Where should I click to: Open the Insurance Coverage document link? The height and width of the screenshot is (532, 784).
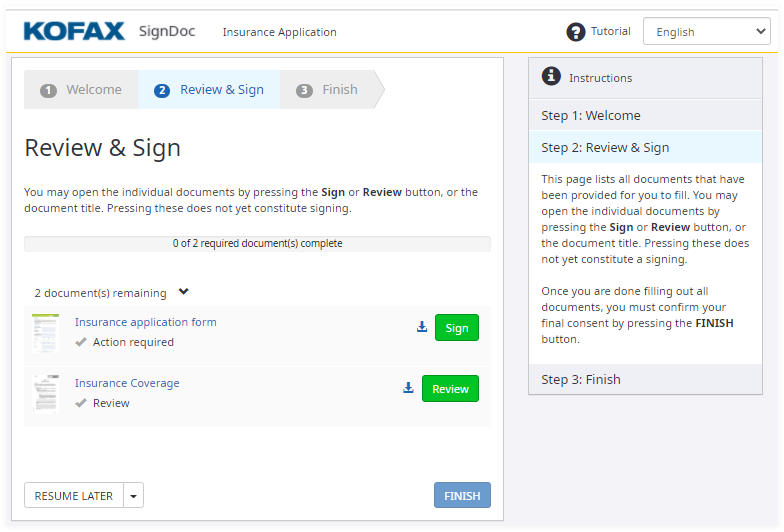127,383
